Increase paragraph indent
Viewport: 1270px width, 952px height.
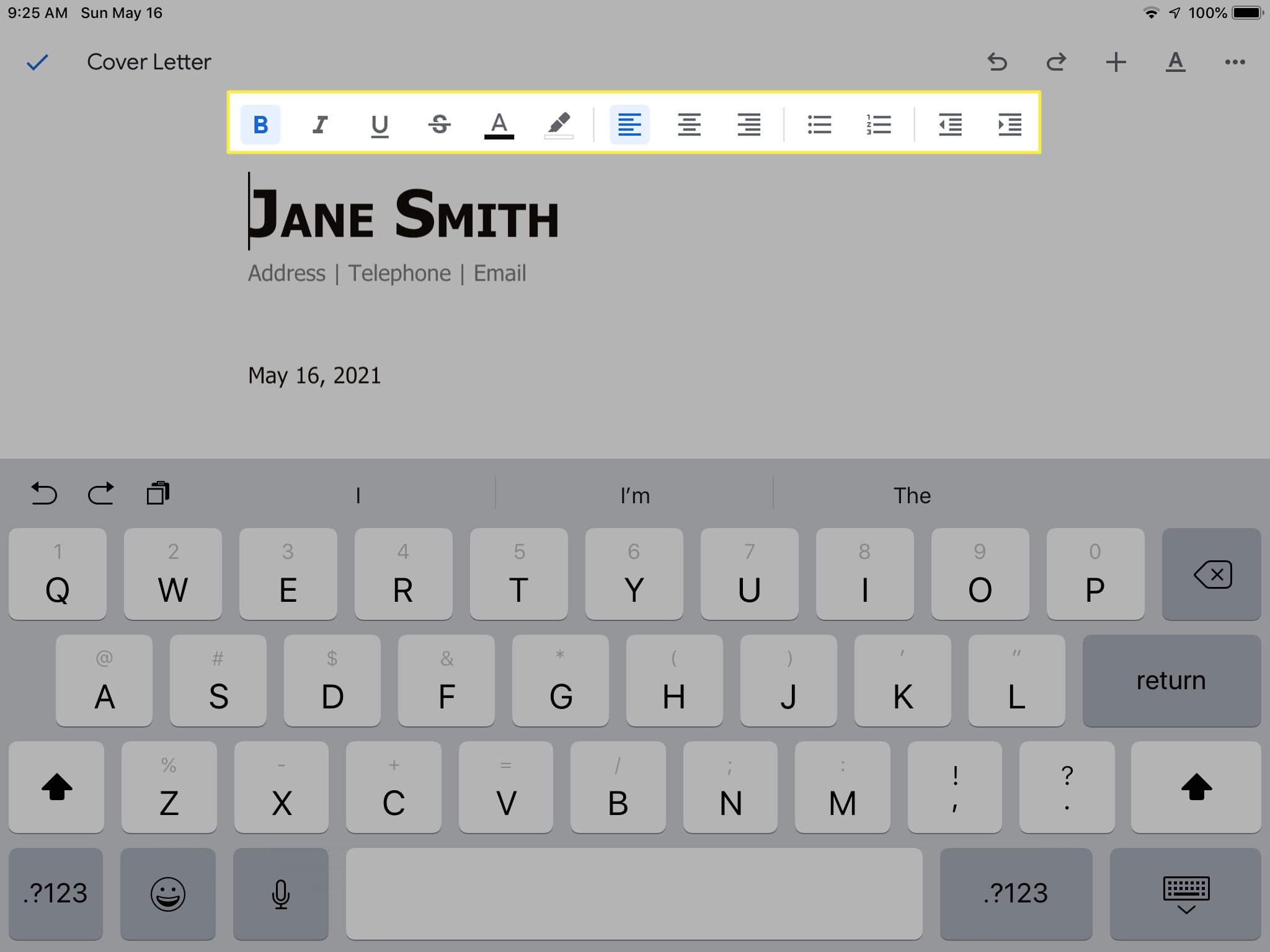tap(1010, 125)
